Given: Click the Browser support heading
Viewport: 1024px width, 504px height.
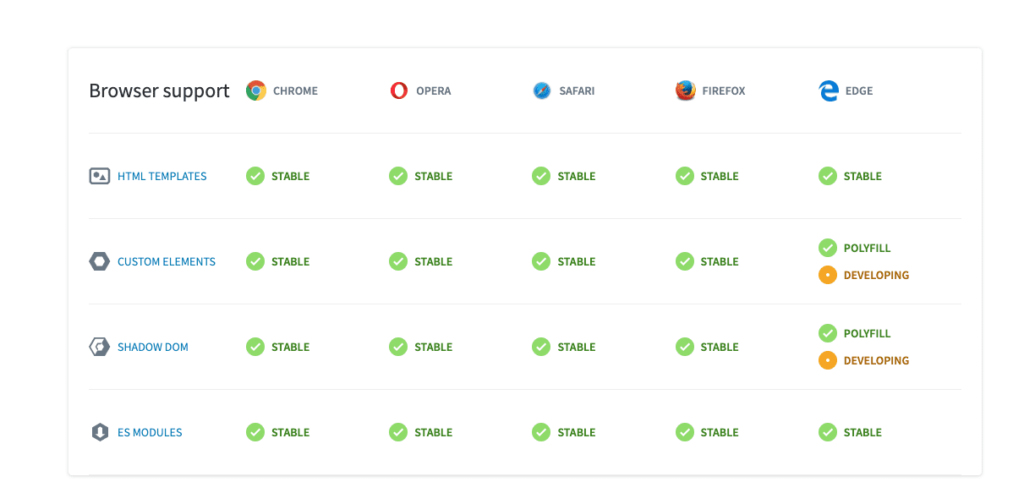Looking at the screenshot, I should pos(159,91).
